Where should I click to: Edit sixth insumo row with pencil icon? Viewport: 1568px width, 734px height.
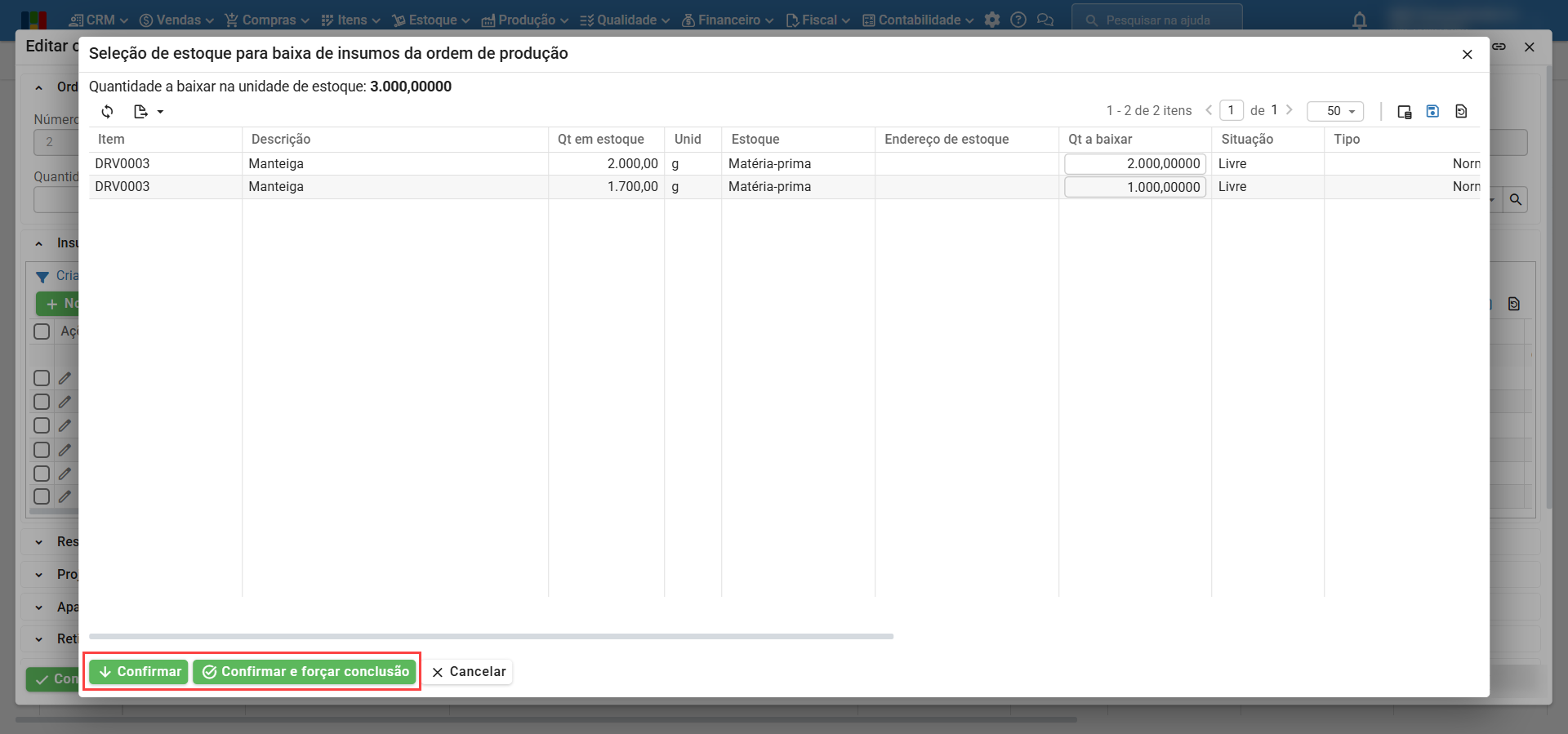pyautogui.click(x=65, y=496)
